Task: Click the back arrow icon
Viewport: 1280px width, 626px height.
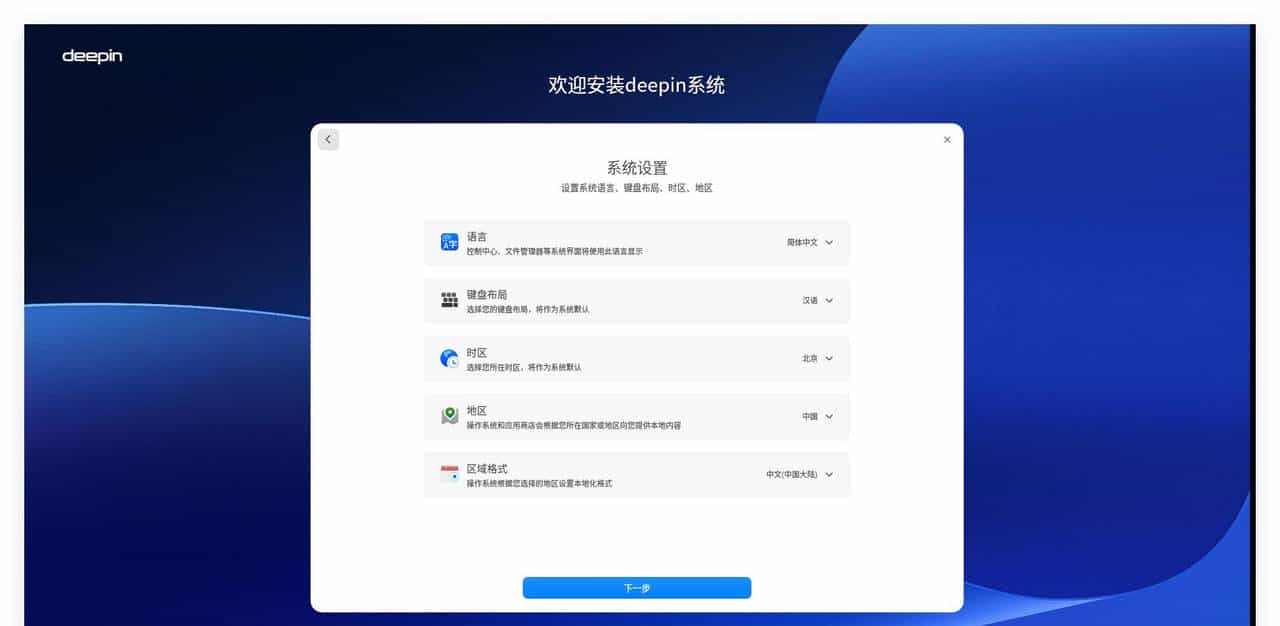Action: (328, 139)
